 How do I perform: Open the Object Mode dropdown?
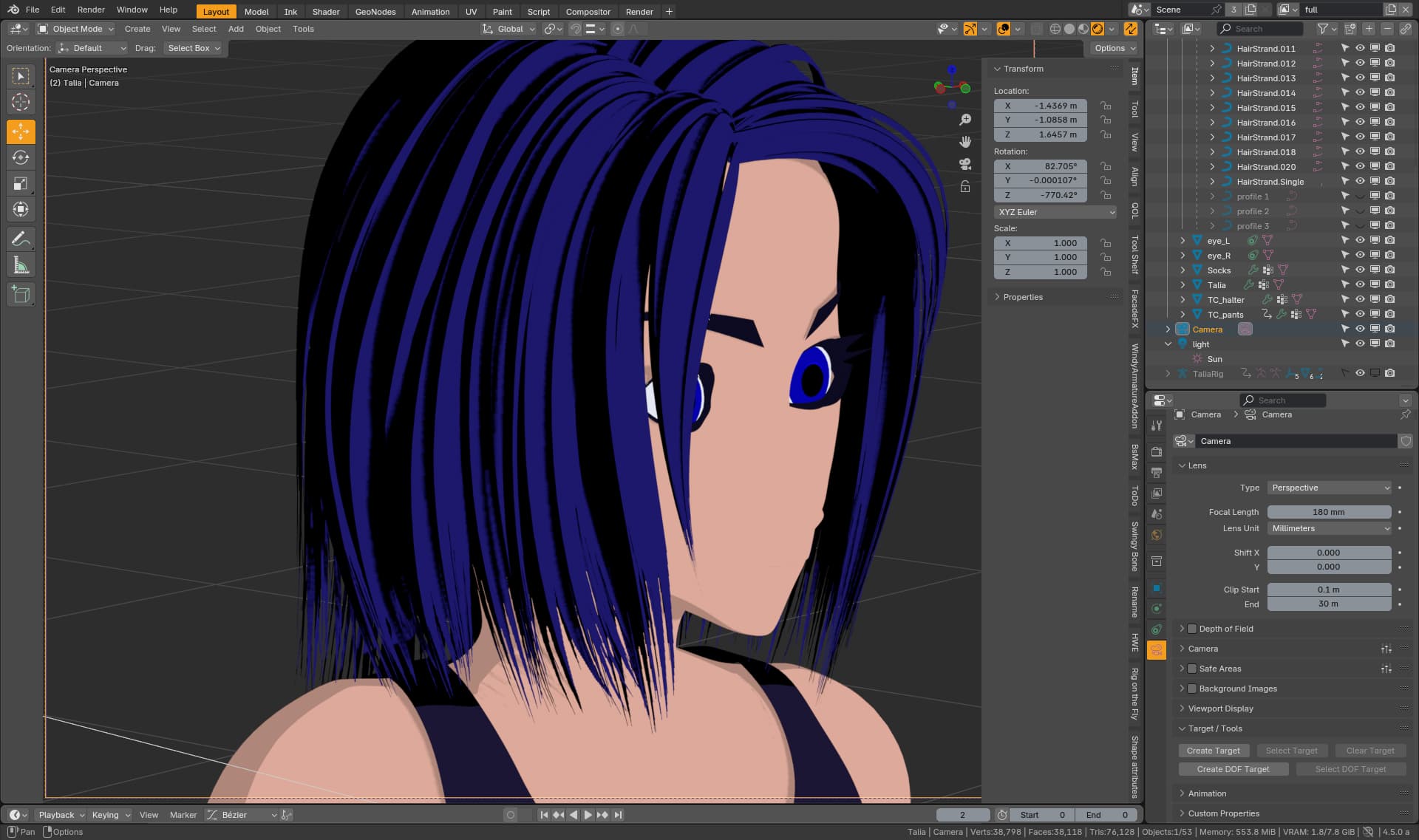click(75, 29)
